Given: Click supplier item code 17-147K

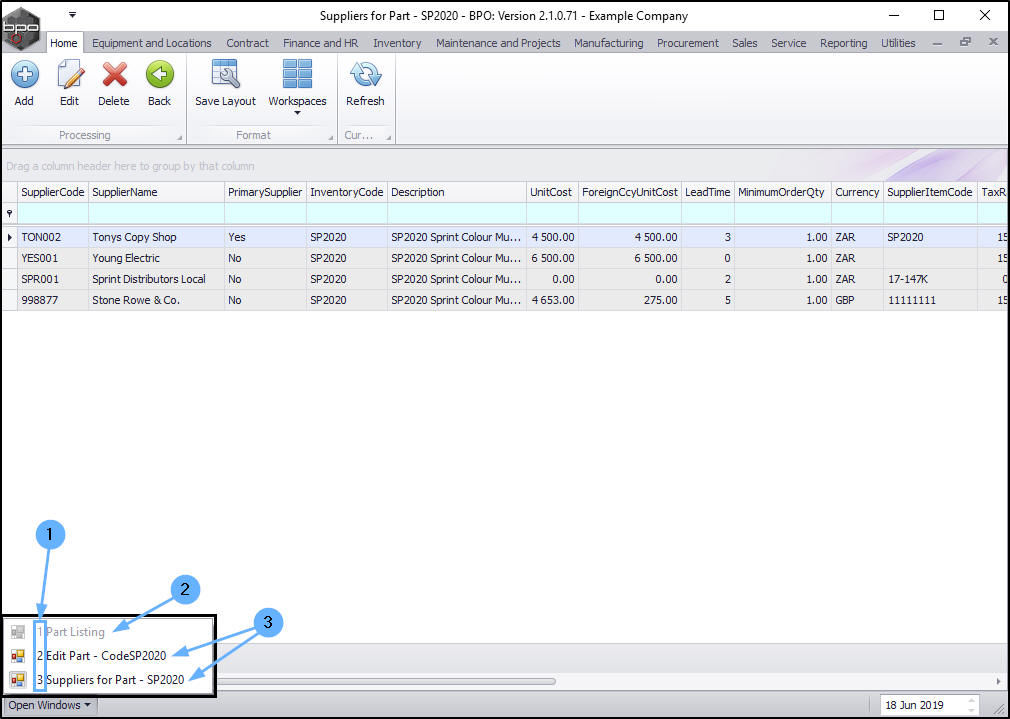Looking at the screenshot, I should (x=908, y=279).
